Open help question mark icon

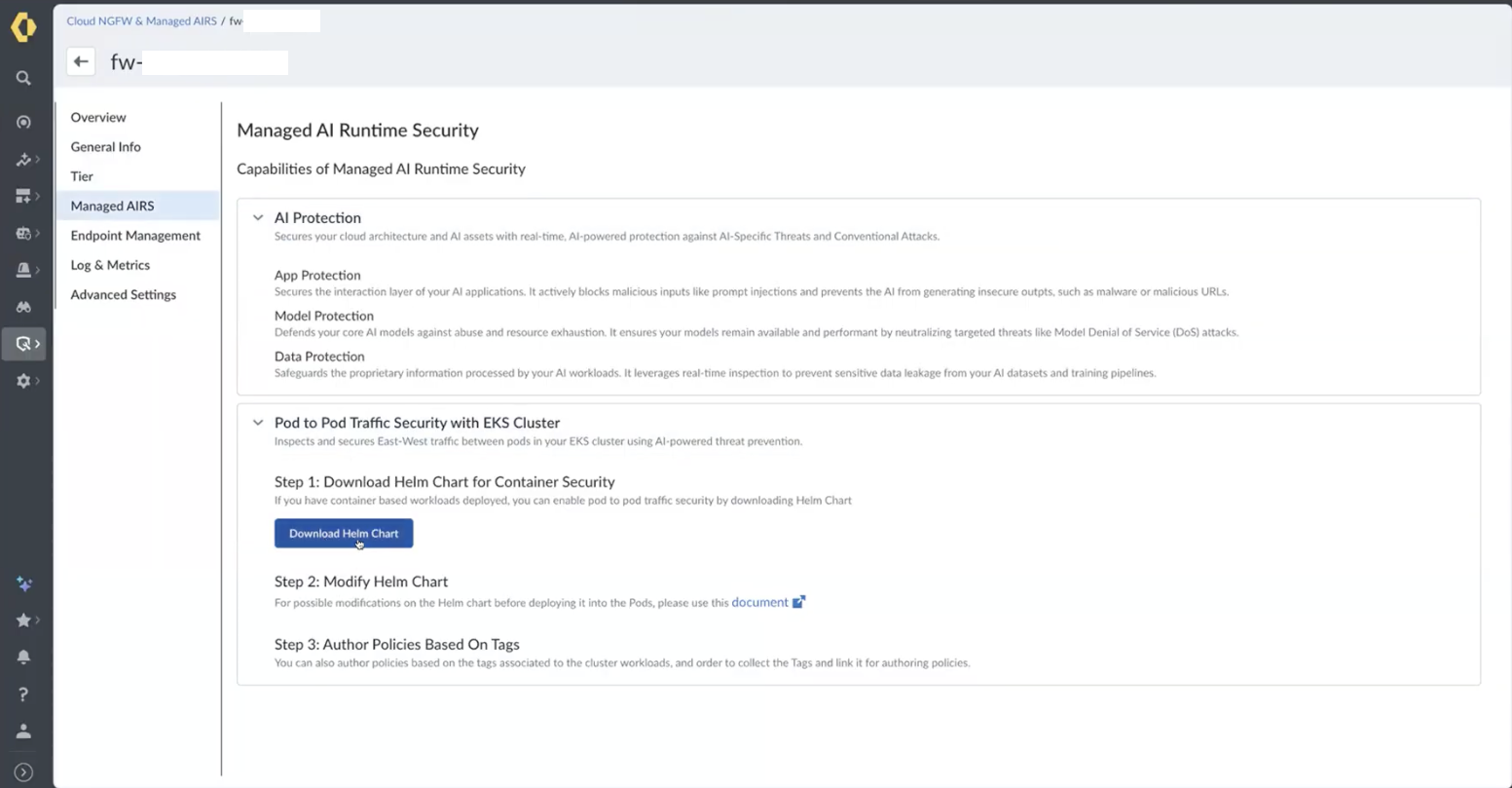23,694
